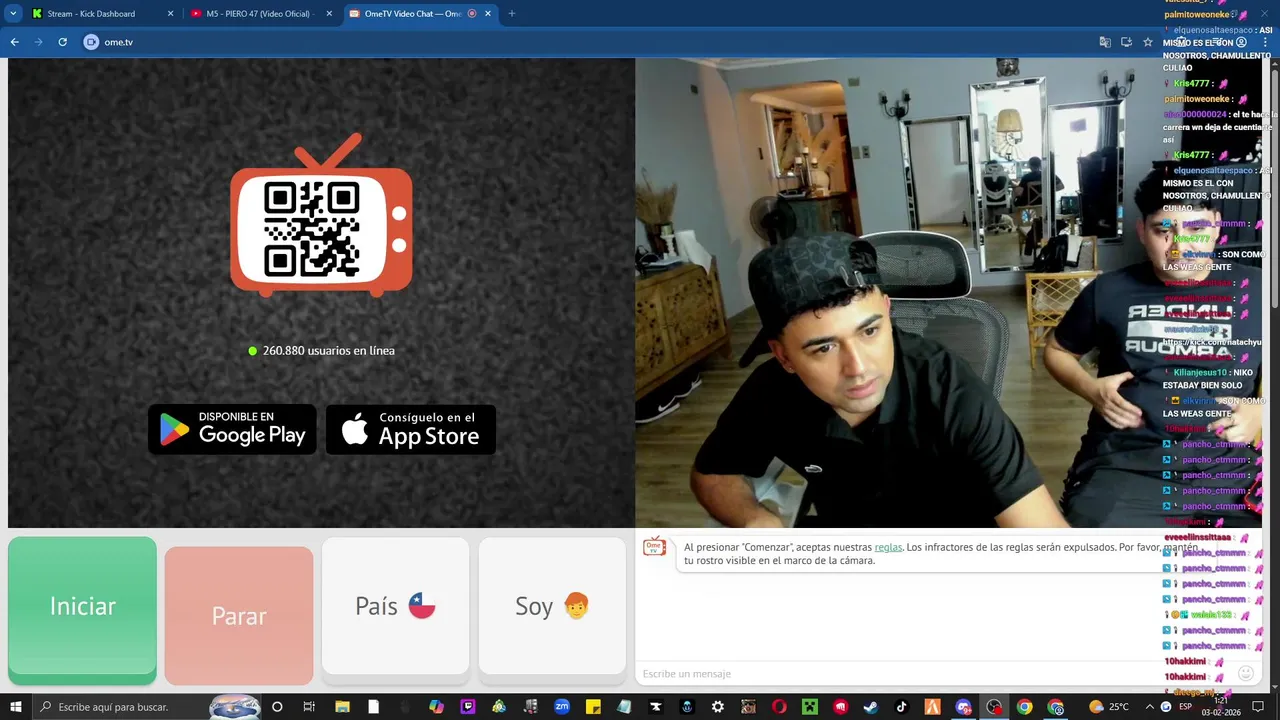Open the 'reglas' rules link

(x=888, y=547)
